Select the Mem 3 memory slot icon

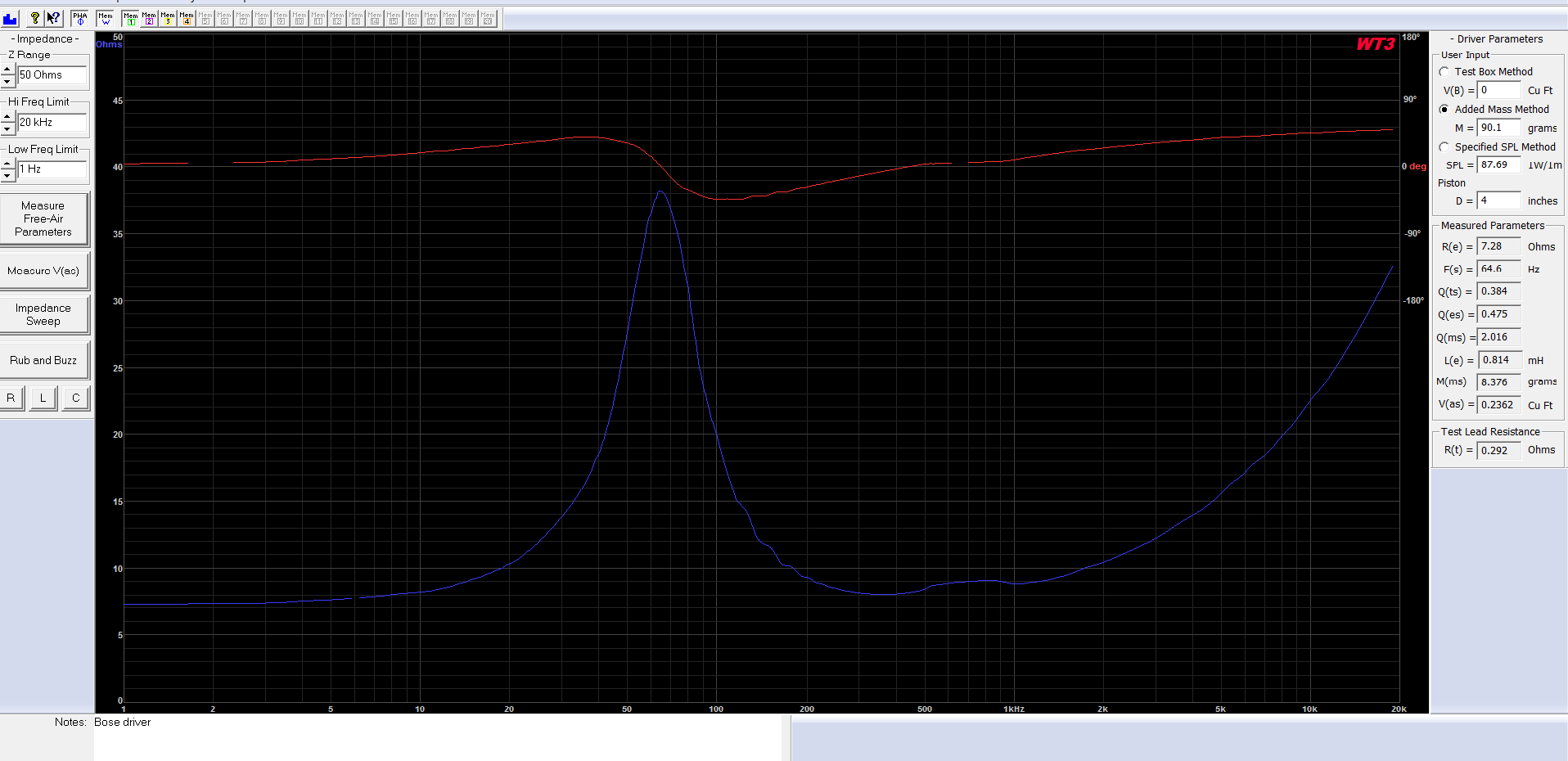168,18
